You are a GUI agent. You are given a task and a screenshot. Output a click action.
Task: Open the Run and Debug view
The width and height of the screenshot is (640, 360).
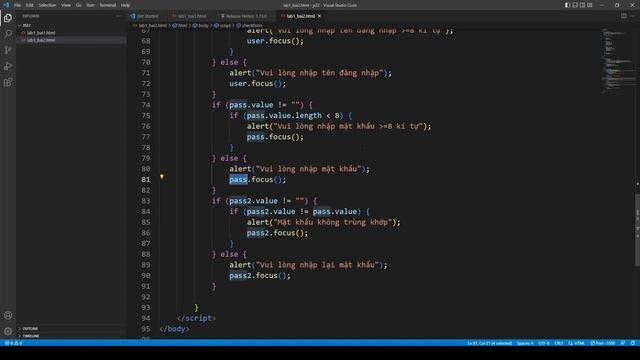8,66
